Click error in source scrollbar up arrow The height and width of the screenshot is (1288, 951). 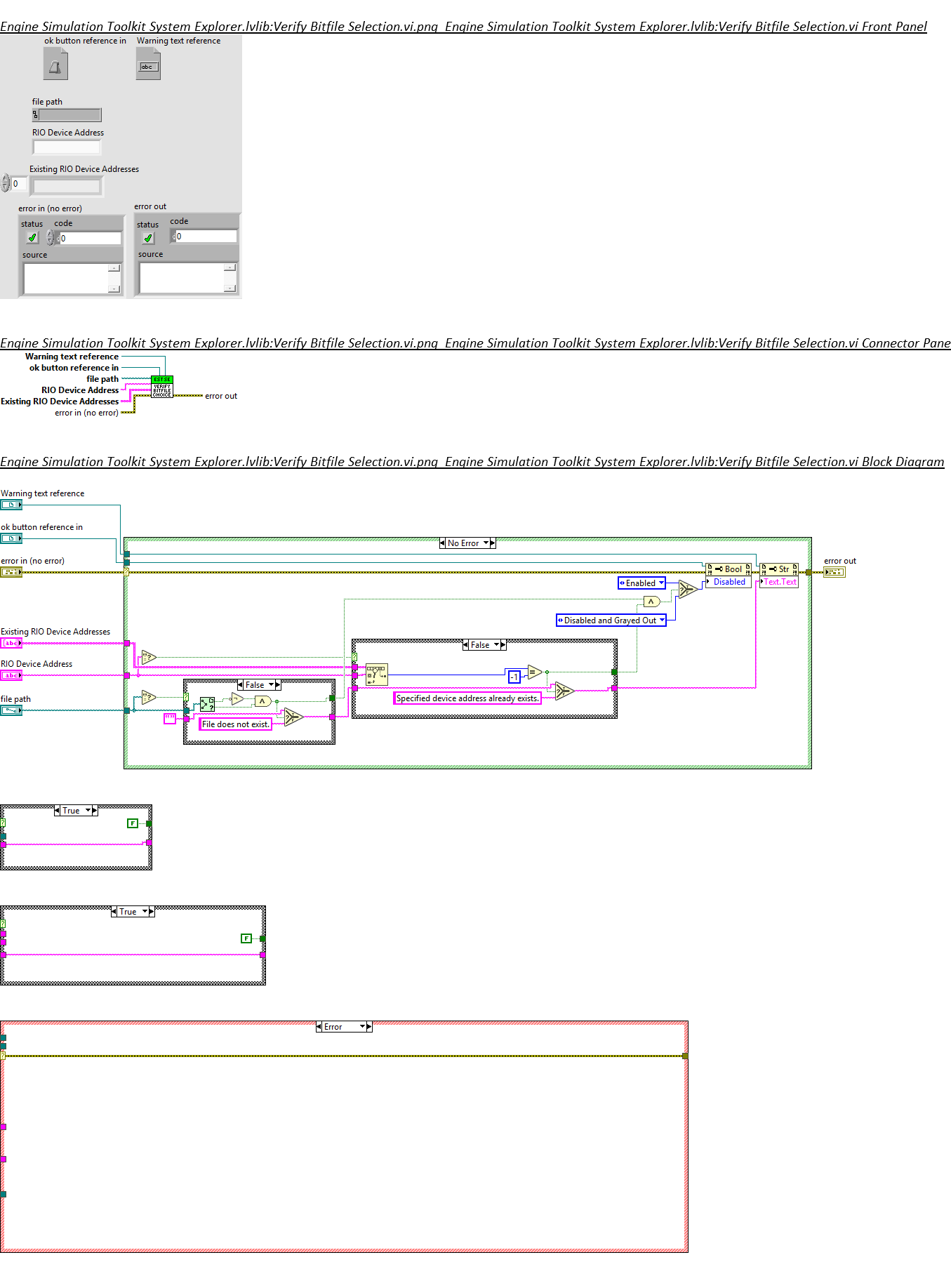114,268
